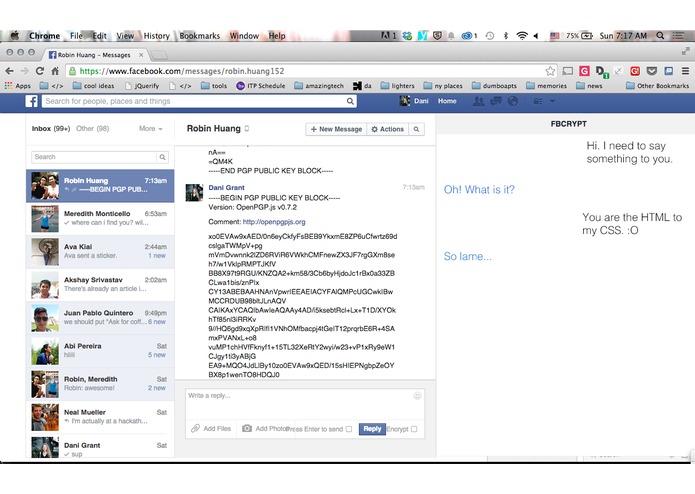The image size is (695, 494).
Task: Click Chrome back arrow
Action: (9, 71)
